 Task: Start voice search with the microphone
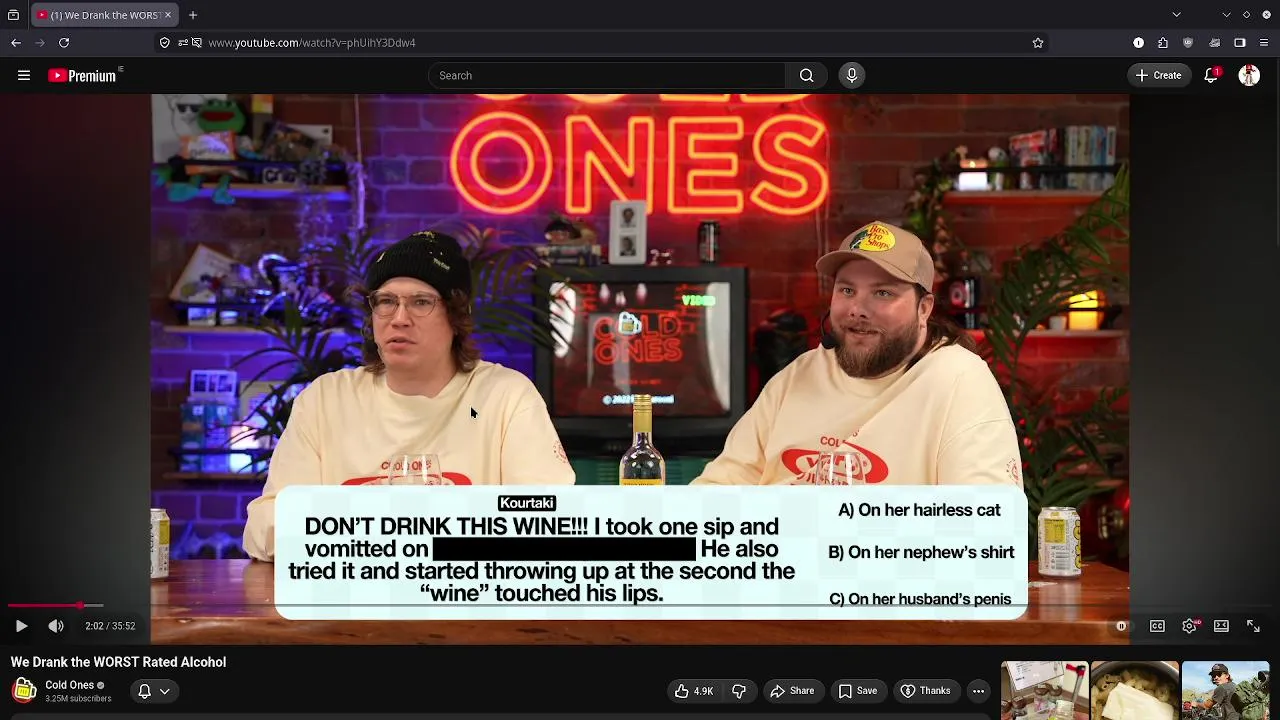point(852,75)
